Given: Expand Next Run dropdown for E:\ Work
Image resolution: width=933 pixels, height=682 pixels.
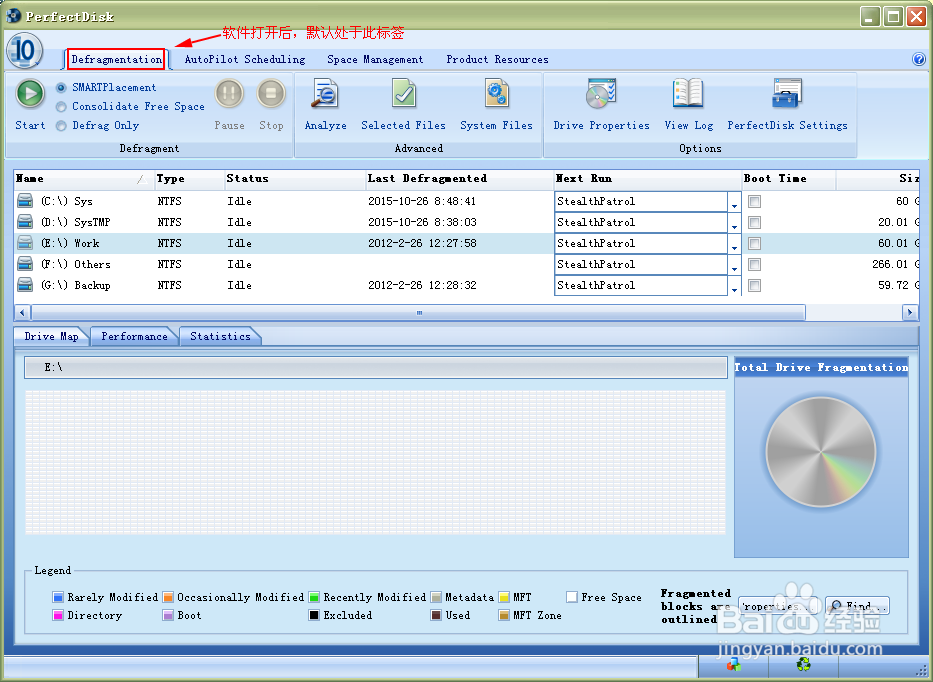Looking at the screenshot, I should coord(734,243).
